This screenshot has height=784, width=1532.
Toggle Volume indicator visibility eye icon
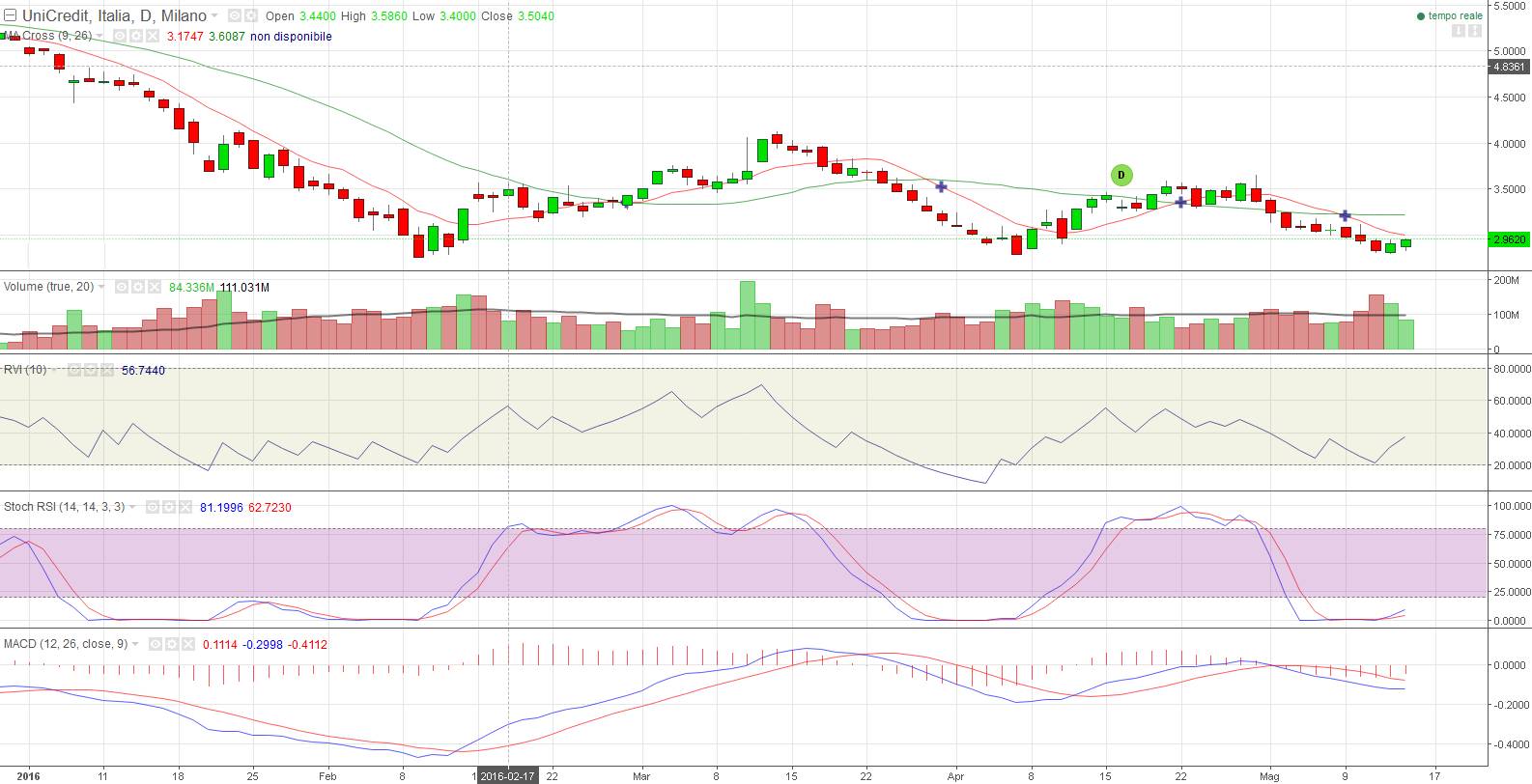(x=122, y=287)
